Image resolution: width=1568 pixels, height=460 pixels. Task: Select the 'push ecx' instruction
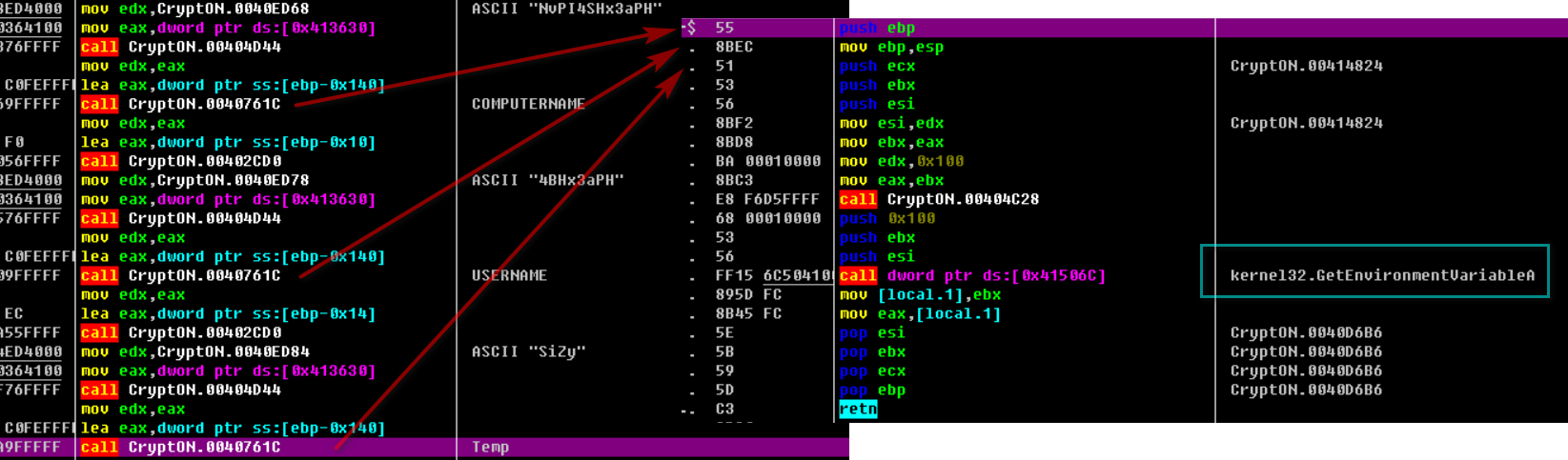tap(877, 66)
